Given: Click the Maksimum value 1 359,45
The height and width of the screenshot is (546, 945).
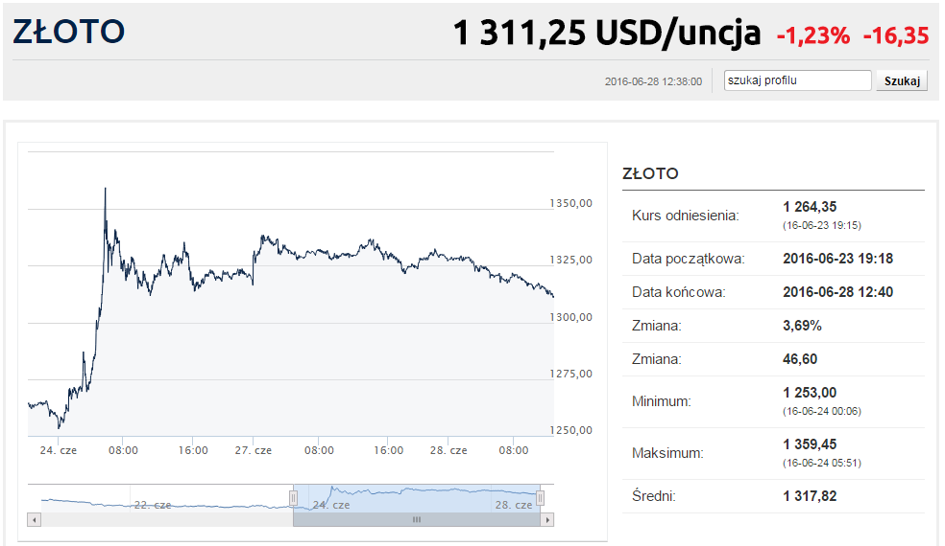Looking at the screenshot, I should 809,444.
